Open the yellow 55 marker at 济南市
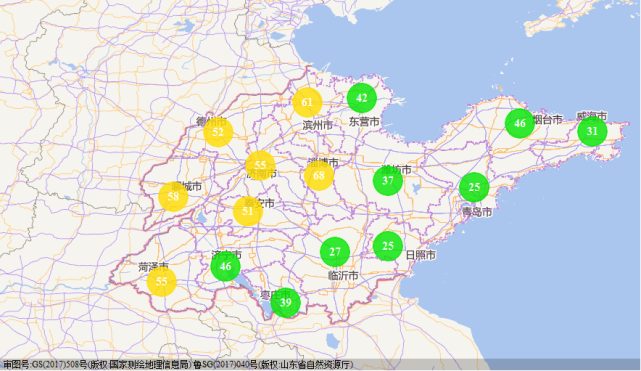Viewport: 641px width, 371px height. point(260,165)
